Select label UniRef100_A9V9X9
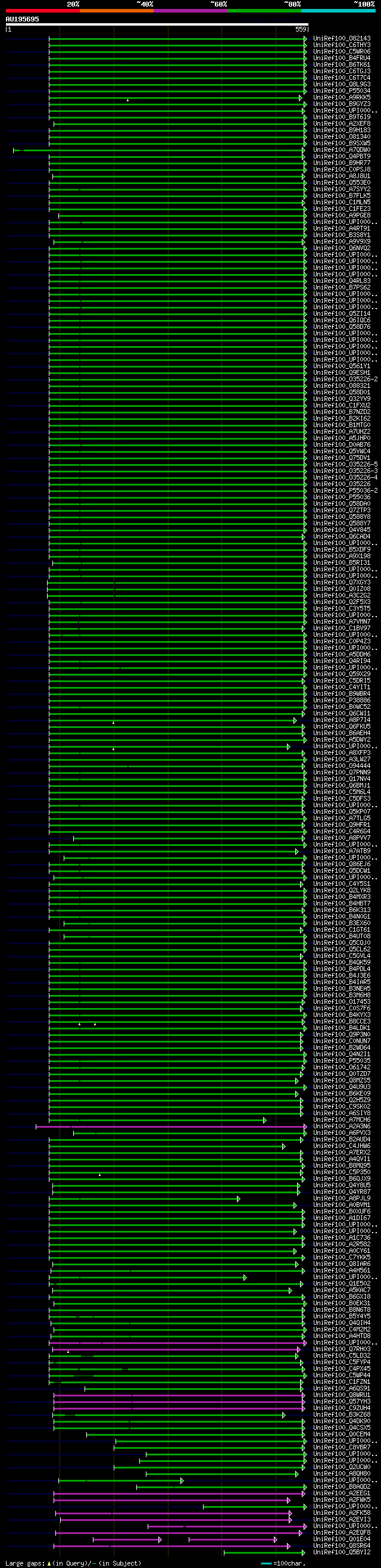 (x=342, y=242)
